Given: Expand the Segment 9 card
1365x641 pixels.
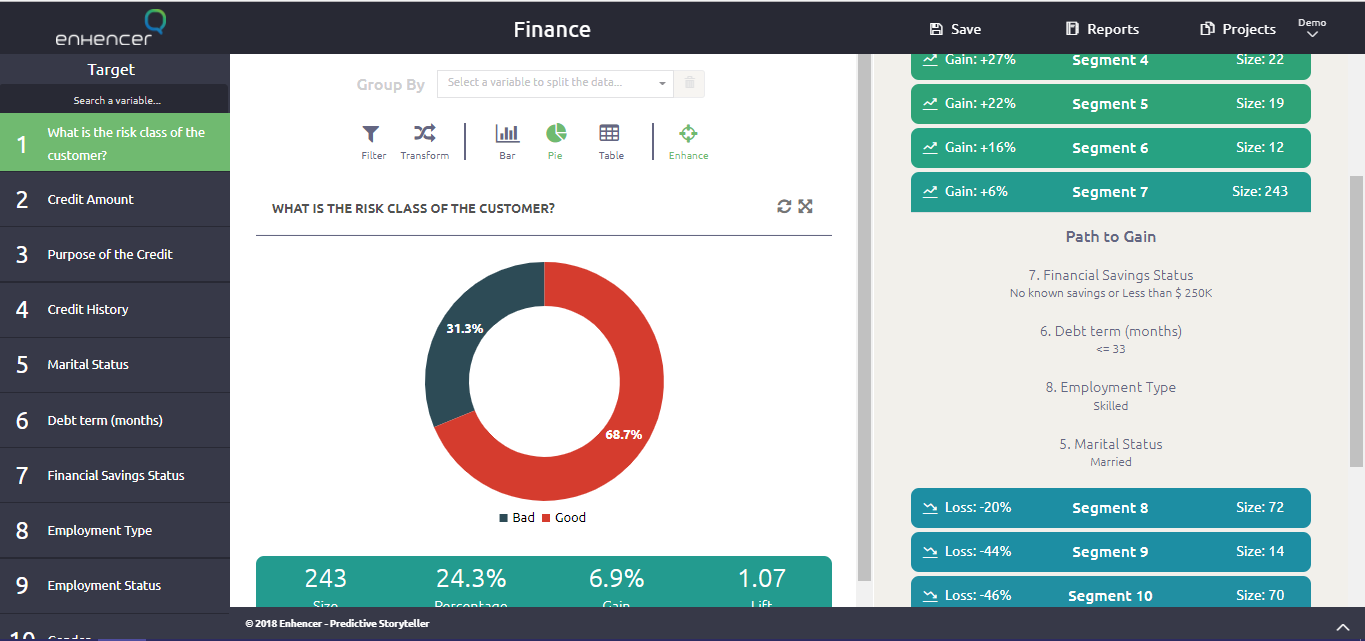Looking at the screenshot, I should 1110,552.
